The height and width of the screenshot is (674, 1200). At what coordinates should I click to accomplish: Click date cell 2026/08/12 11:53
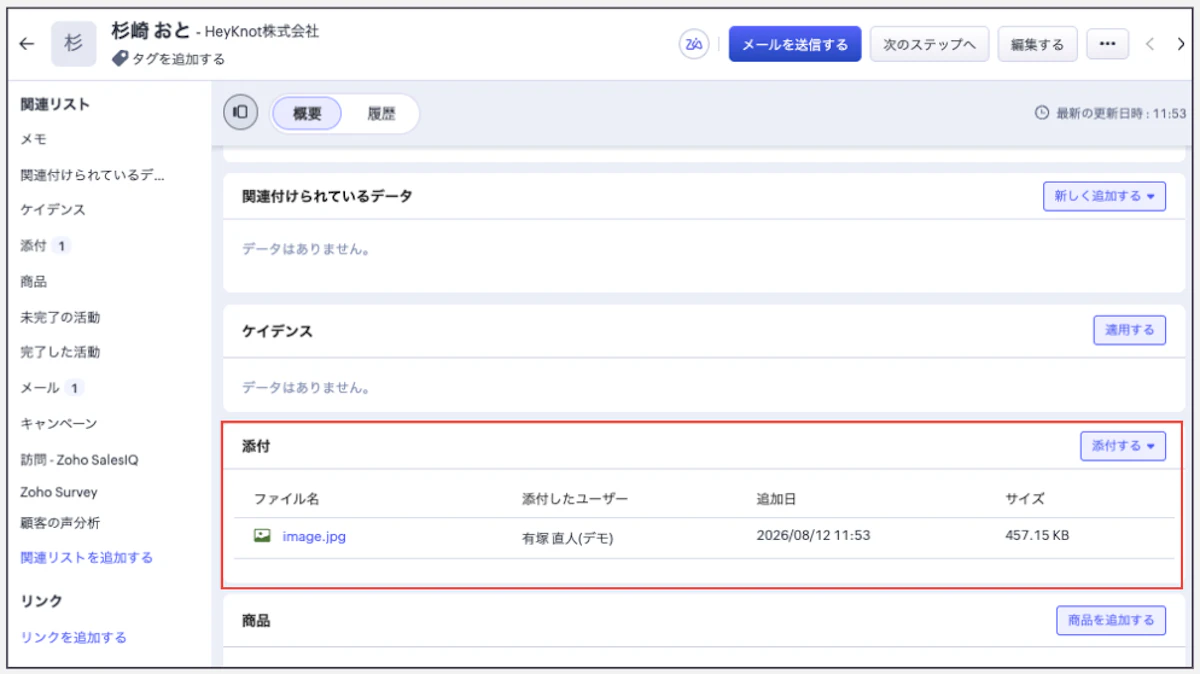point(814,535)
